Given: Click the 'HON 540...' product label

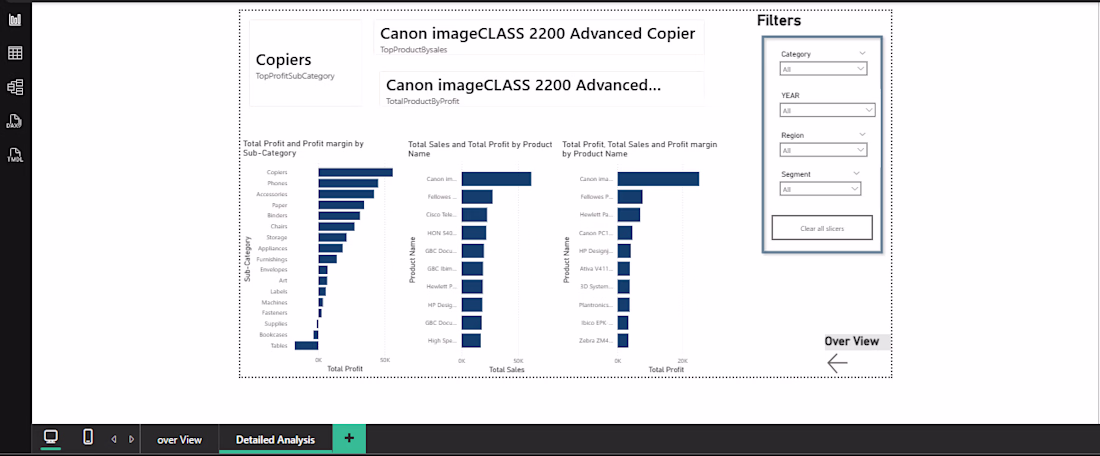Looking at the screenshot, I should coord(442,233).
